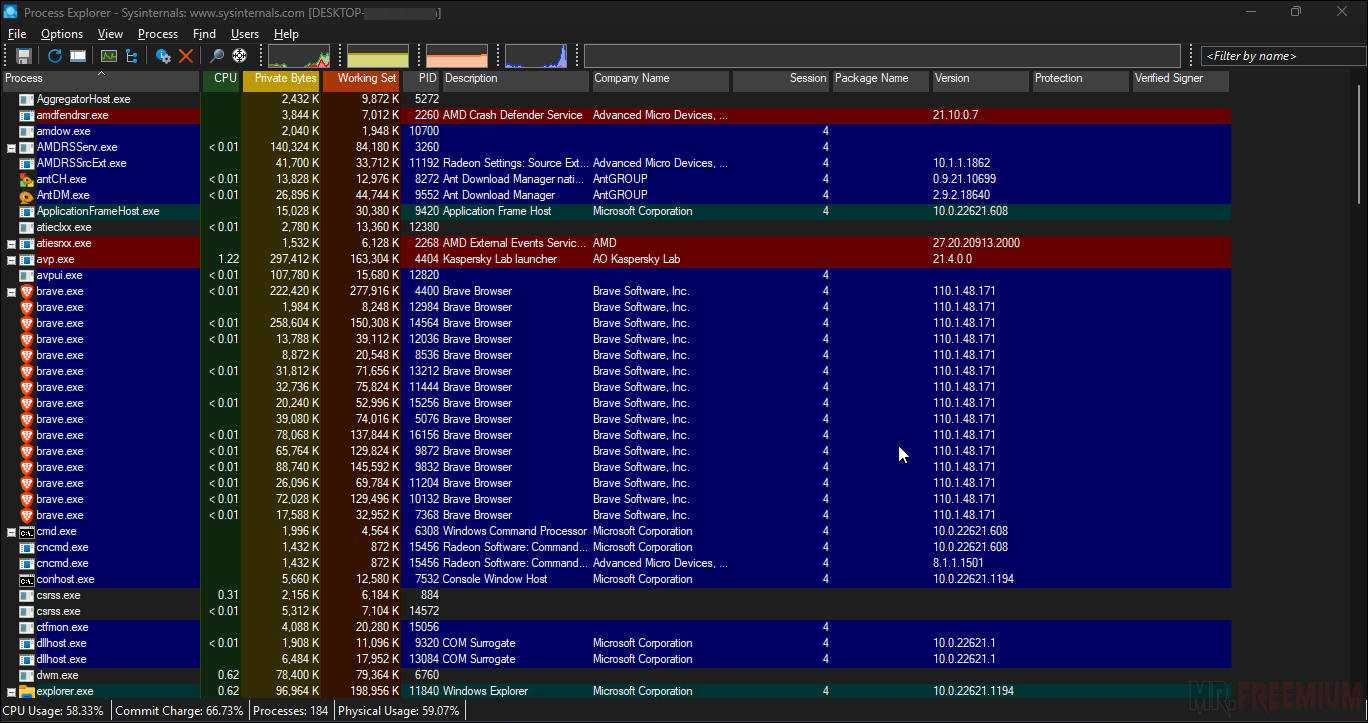Refresh the process list now
This screenshot has height=723, width=1368.
(54, 56)
